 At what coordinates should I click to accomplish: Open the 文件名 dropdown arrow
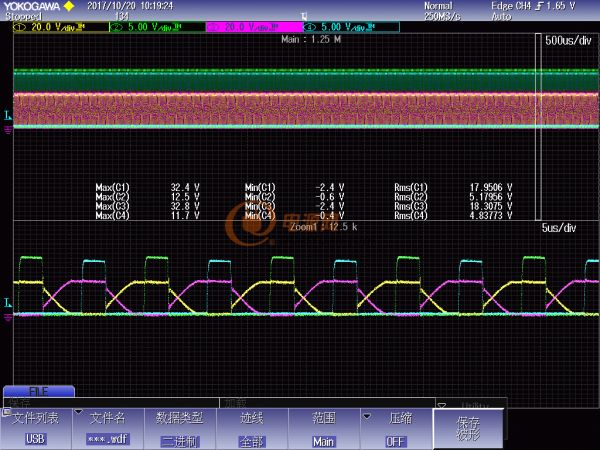coord(78,412)
